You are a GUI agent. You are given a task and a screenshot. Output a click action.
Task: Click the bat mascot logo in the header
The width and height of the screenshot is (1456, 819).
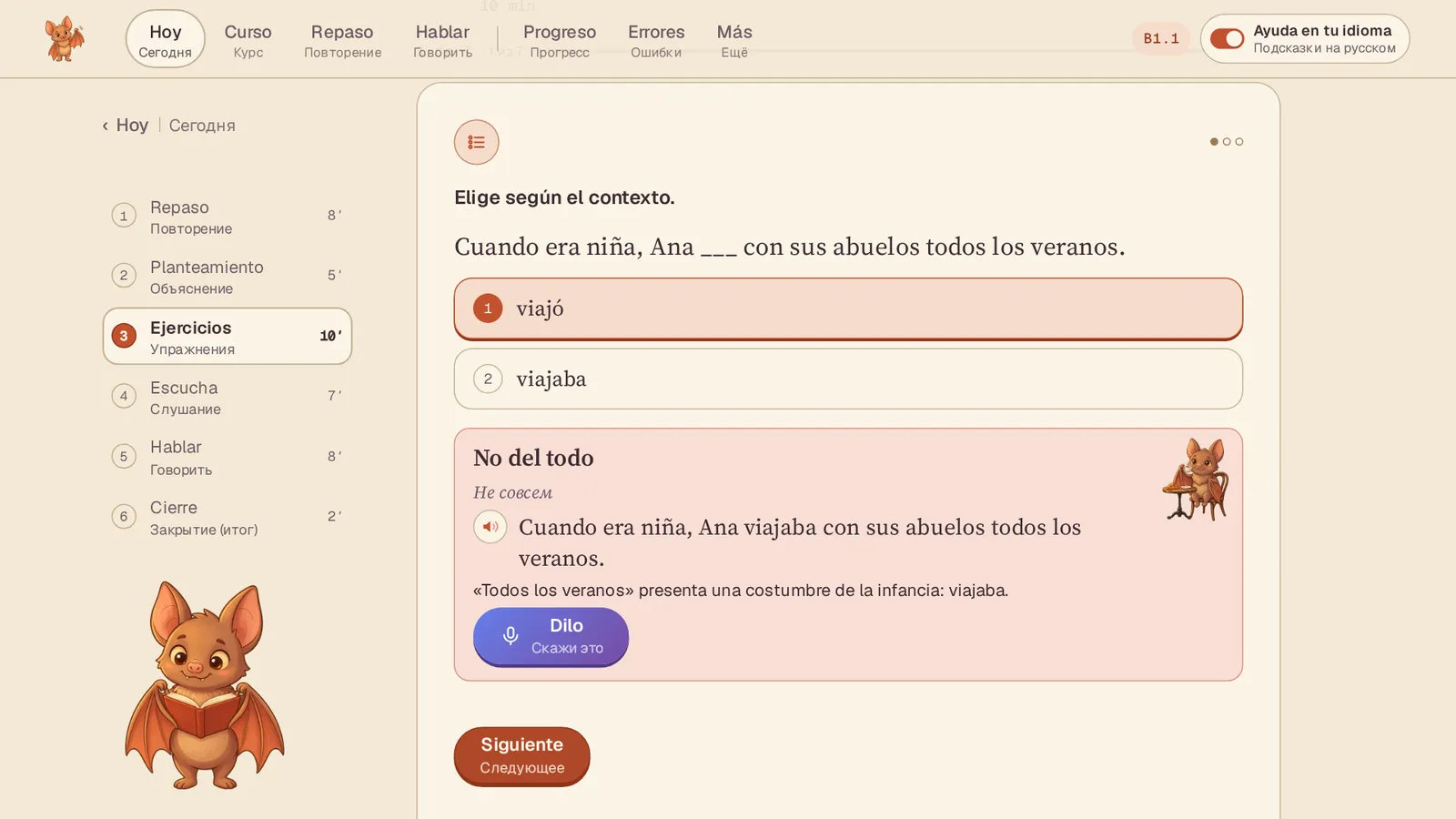(x=65, y=39)
